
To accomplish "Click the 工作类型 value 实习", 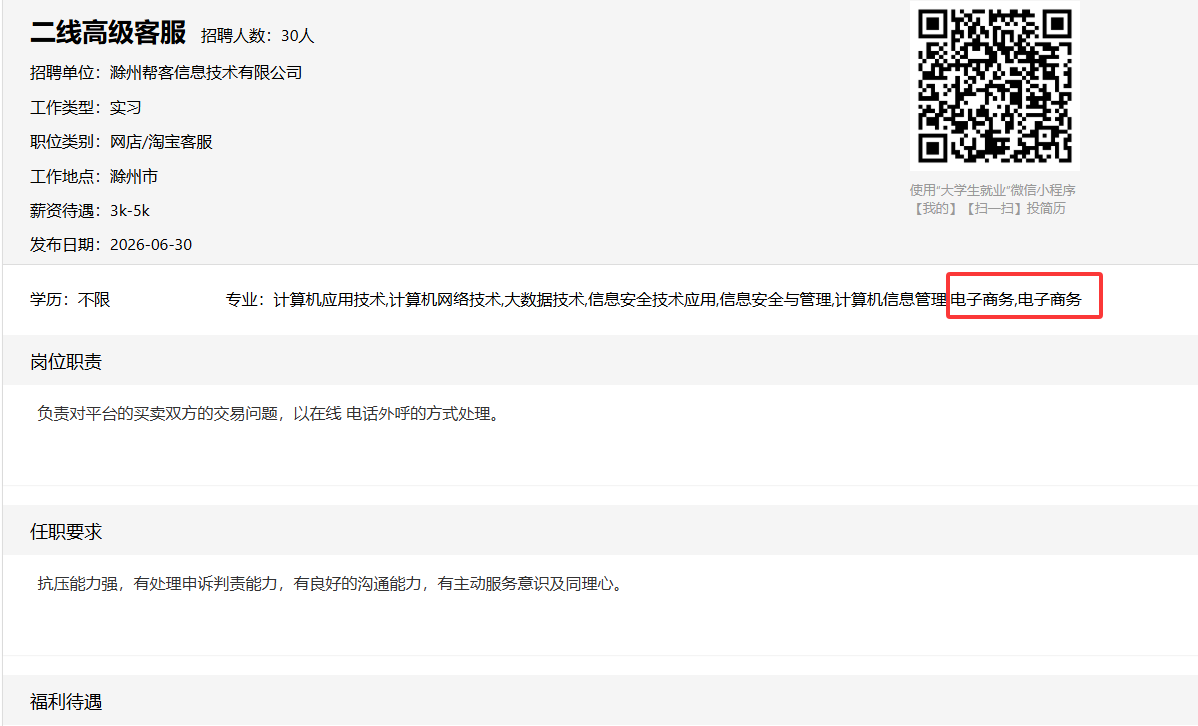I will tap(125, 108).
